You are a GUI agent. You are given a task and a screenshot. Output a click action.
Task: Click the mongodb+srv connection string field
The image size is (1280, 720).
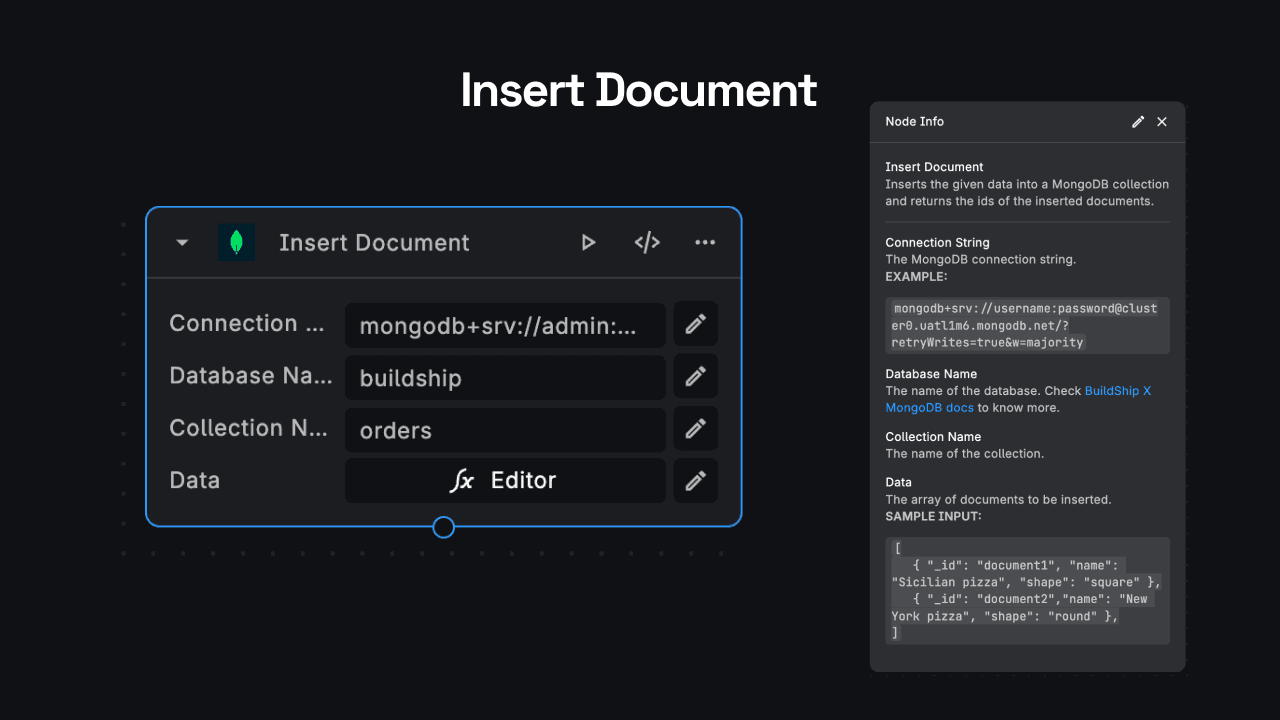tap(505, 326)
